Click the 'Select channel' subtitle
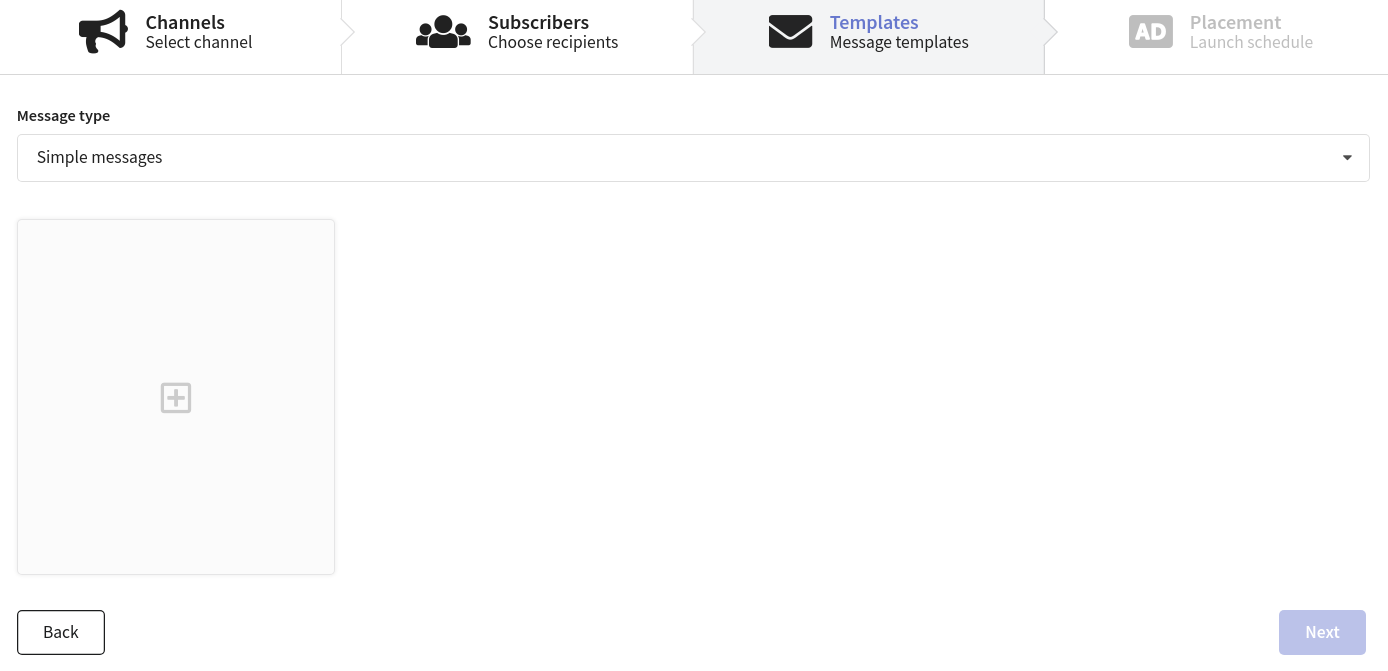1388x671 pixels. coord(199,42)
